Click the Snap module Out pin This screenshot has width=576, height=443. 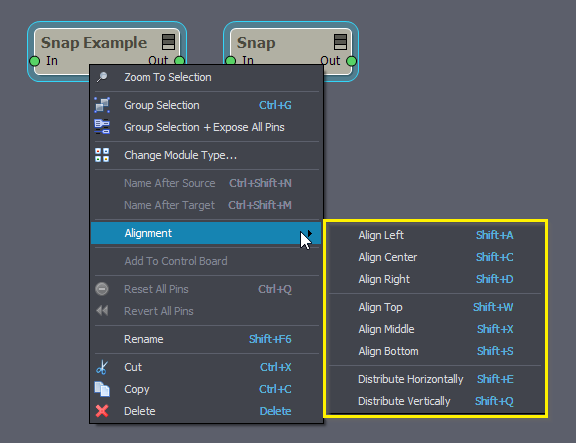[351, 61]
